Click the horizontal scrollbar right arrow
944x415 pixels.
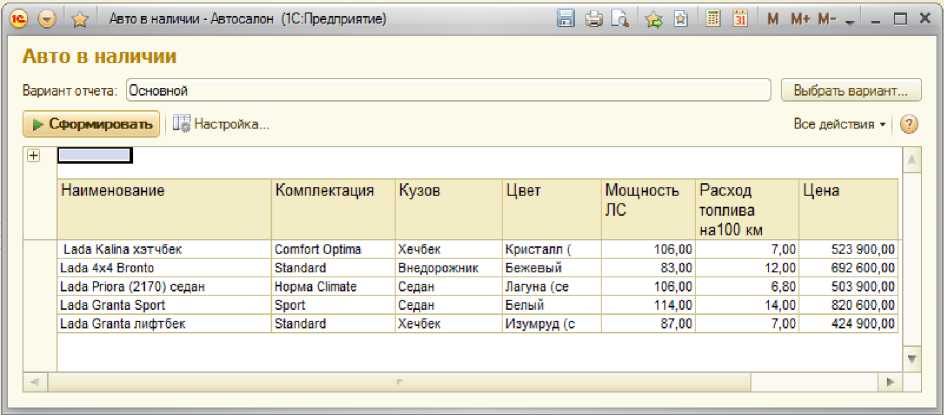pos(890,382)
